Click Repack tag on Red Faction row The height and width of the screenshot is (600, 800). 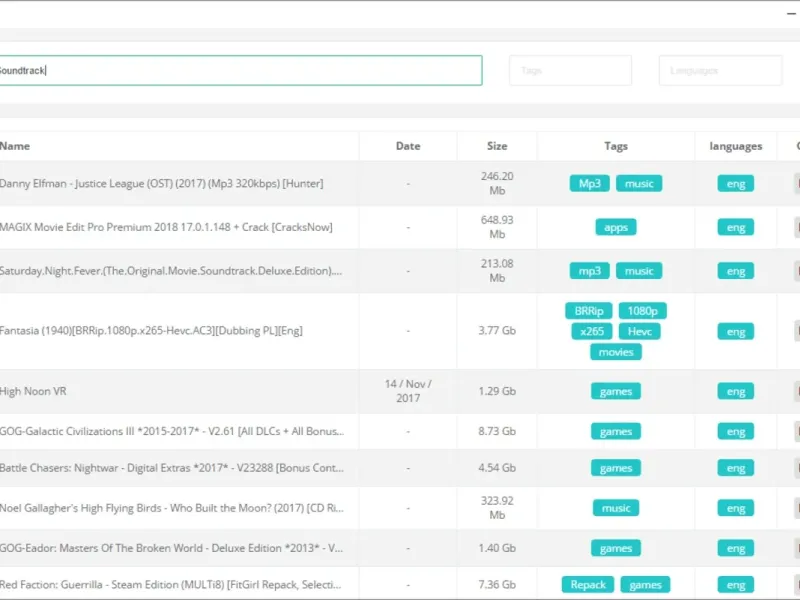coord(588,585)
